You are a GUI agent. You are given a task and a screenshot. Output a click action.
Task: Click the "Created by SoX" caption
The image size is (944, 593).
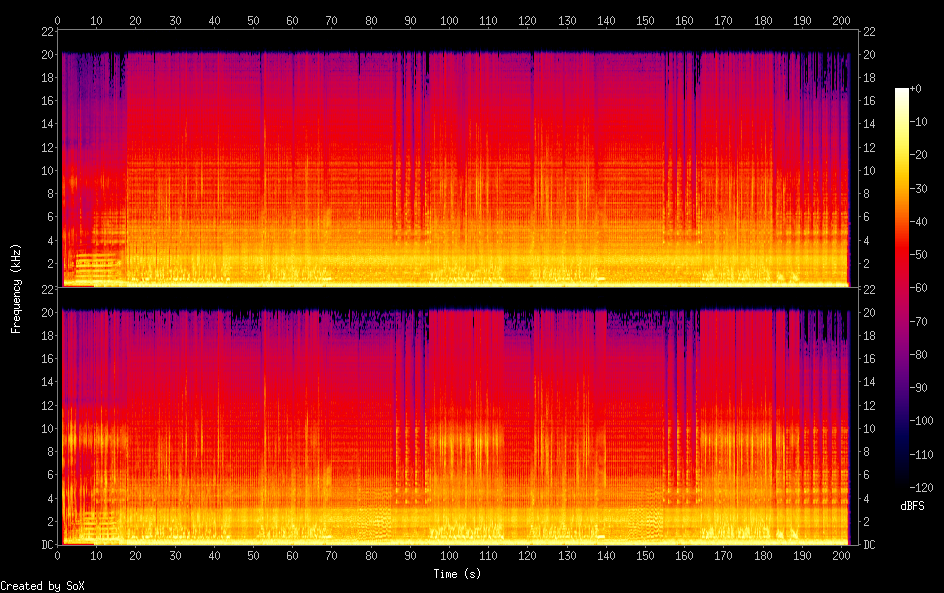[x=42, y=586]
